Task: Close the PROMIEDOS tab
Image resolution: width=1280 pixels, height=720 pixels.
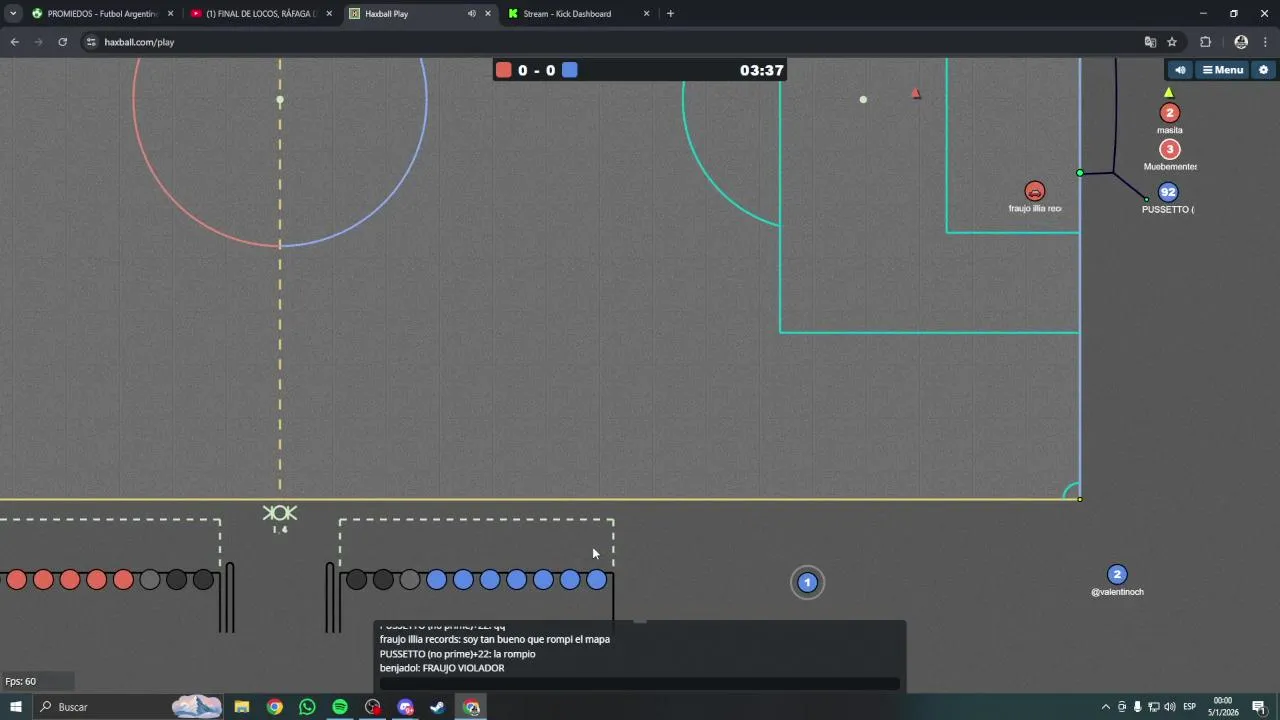Action: [170, 14]
